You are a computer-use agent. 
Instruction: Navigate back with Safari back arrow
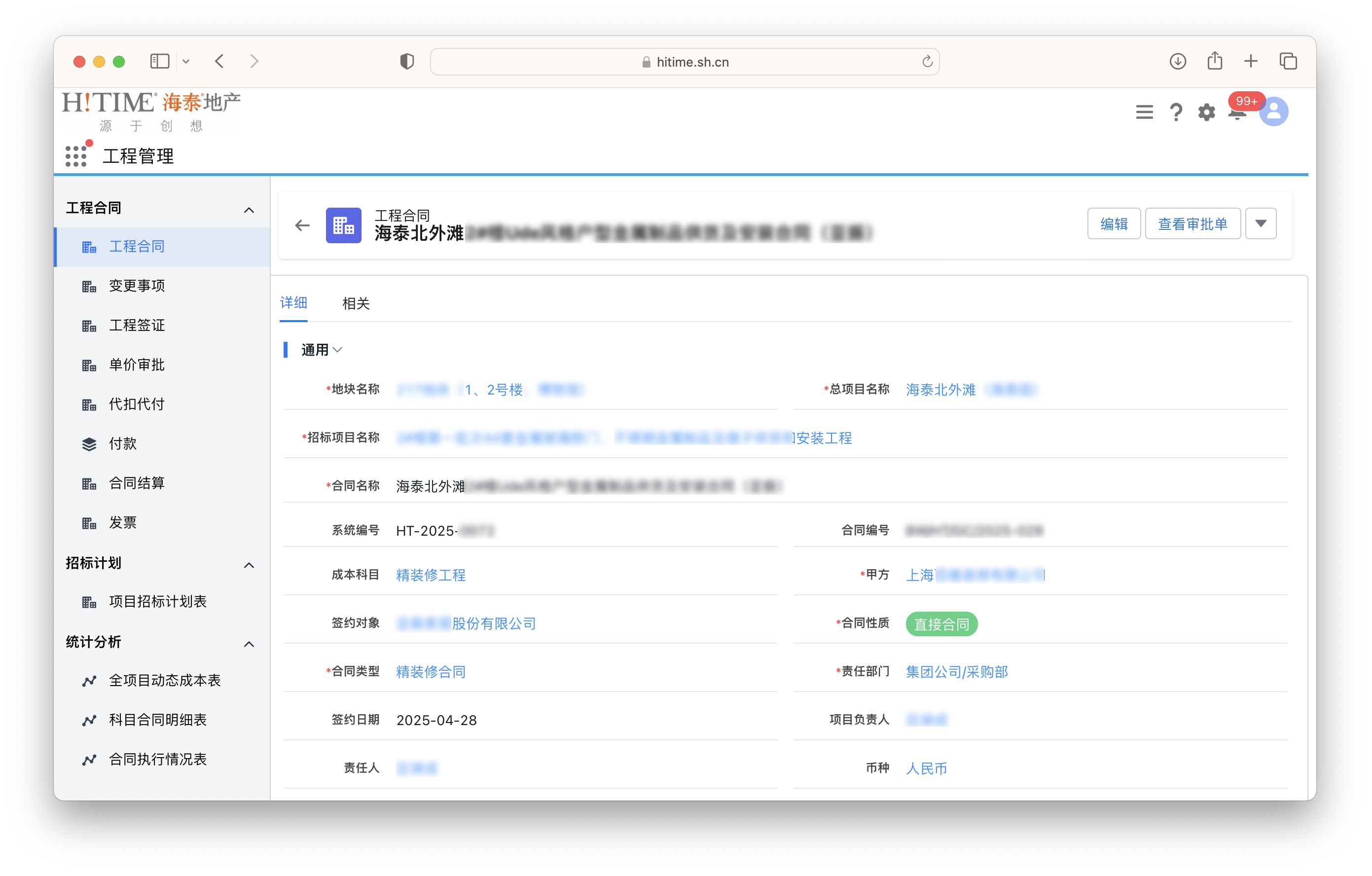[219, 61]
